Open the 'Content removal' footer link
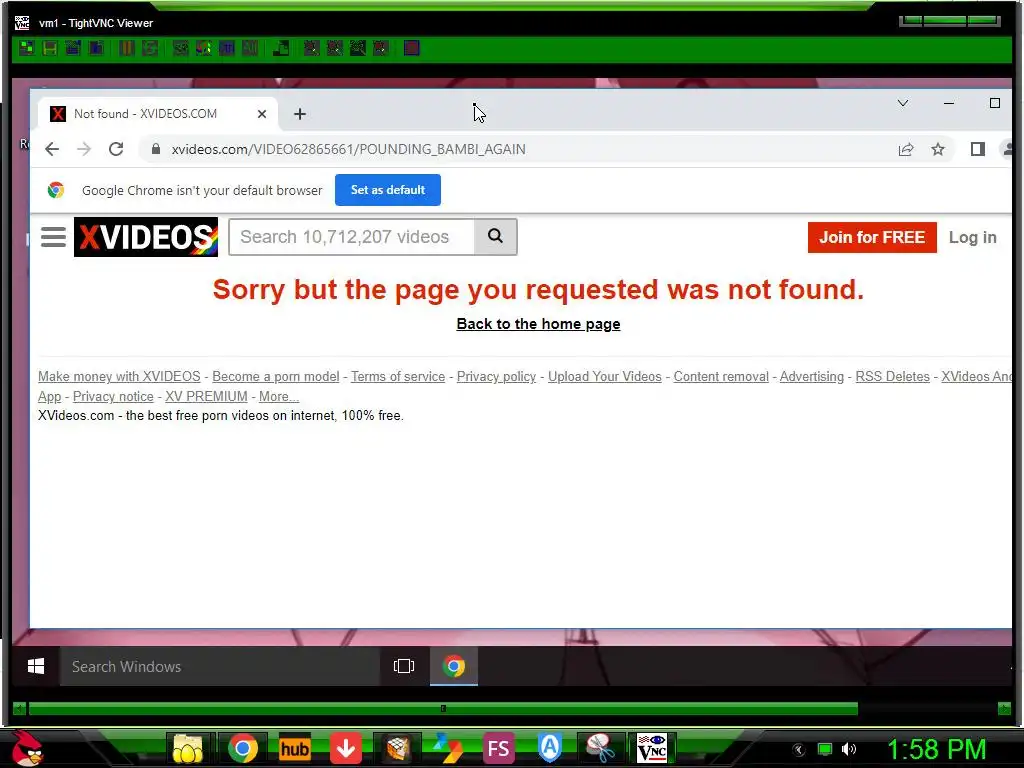This screenshot has width=1024, height=768. point(721,377)
